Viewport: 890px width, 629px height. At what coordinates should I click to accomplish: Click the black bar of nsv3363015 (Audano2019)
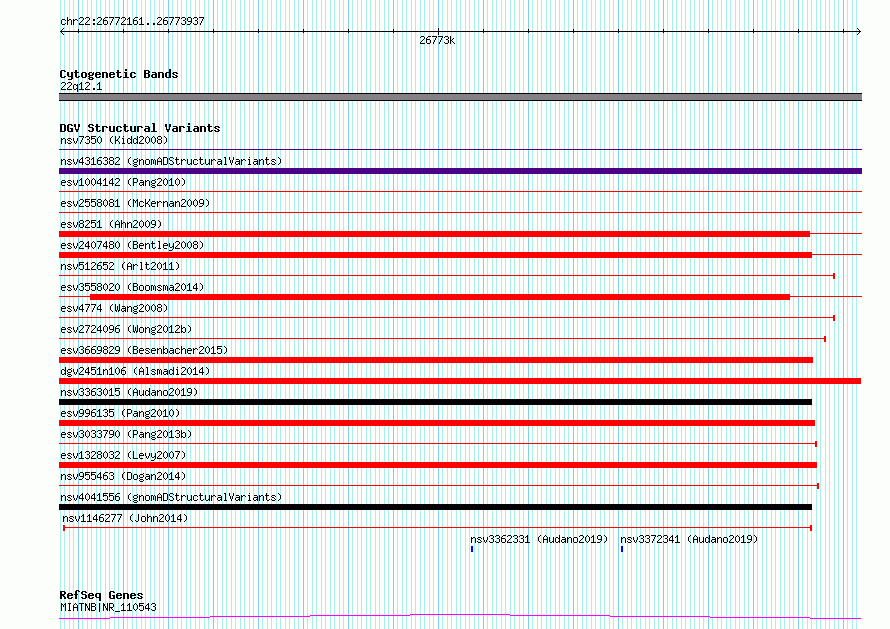(x=435, y=402)
